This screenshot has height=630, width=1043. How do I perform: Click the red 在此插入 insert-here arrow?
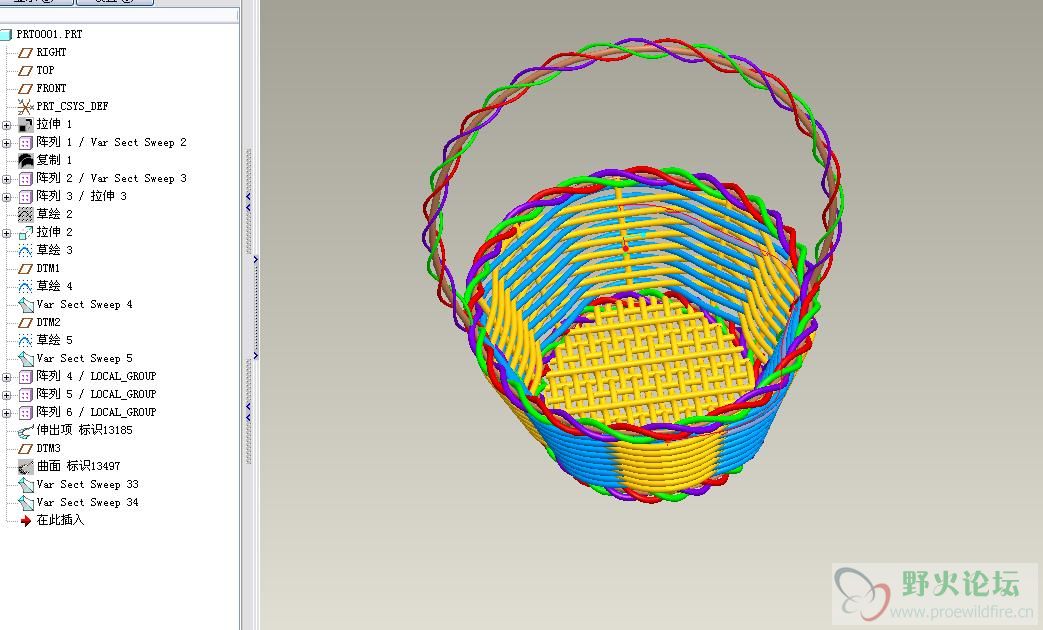click(x=25, y=521)
